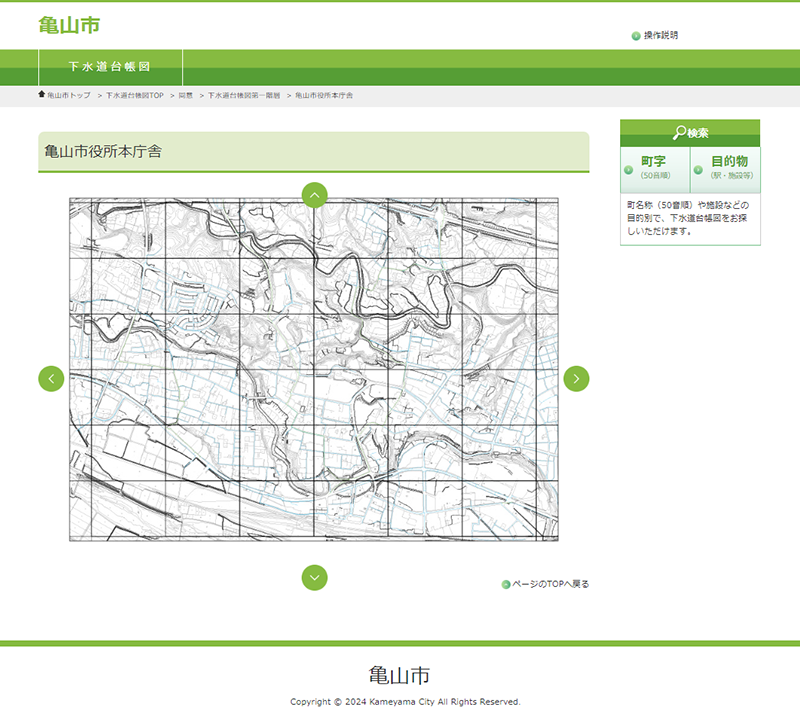Viewport: 800px width, 720px height.
Task: Click the 亀山市 logo in the header
Action: pos(69,25)
